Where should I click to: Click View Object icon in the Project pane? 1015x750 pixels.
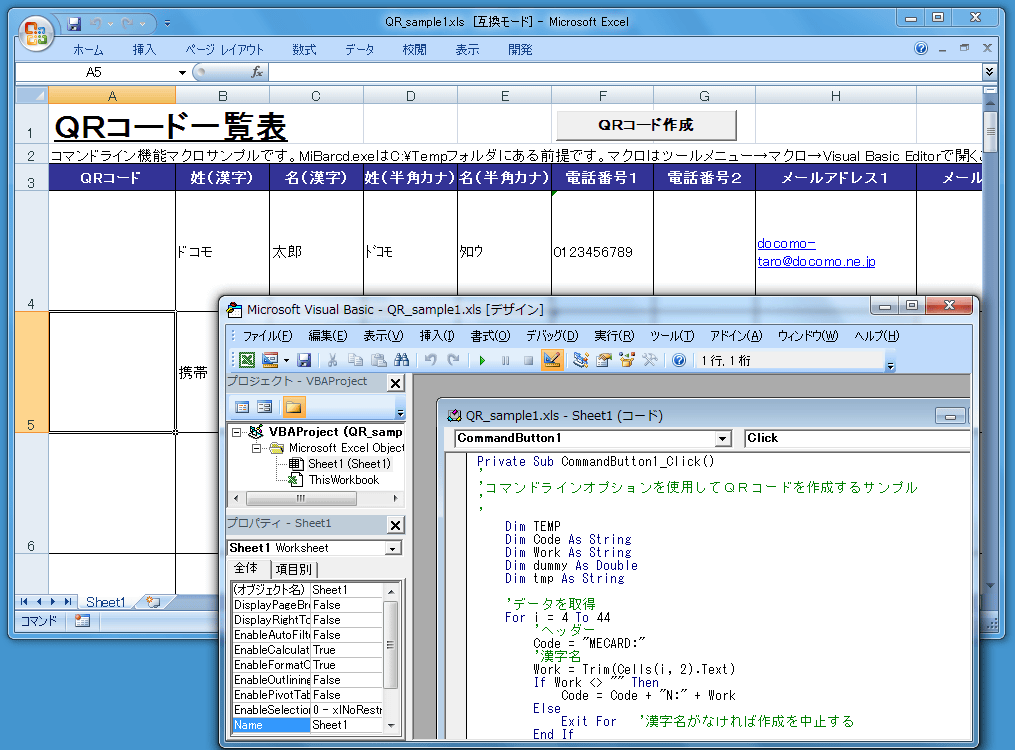[265, 407]
